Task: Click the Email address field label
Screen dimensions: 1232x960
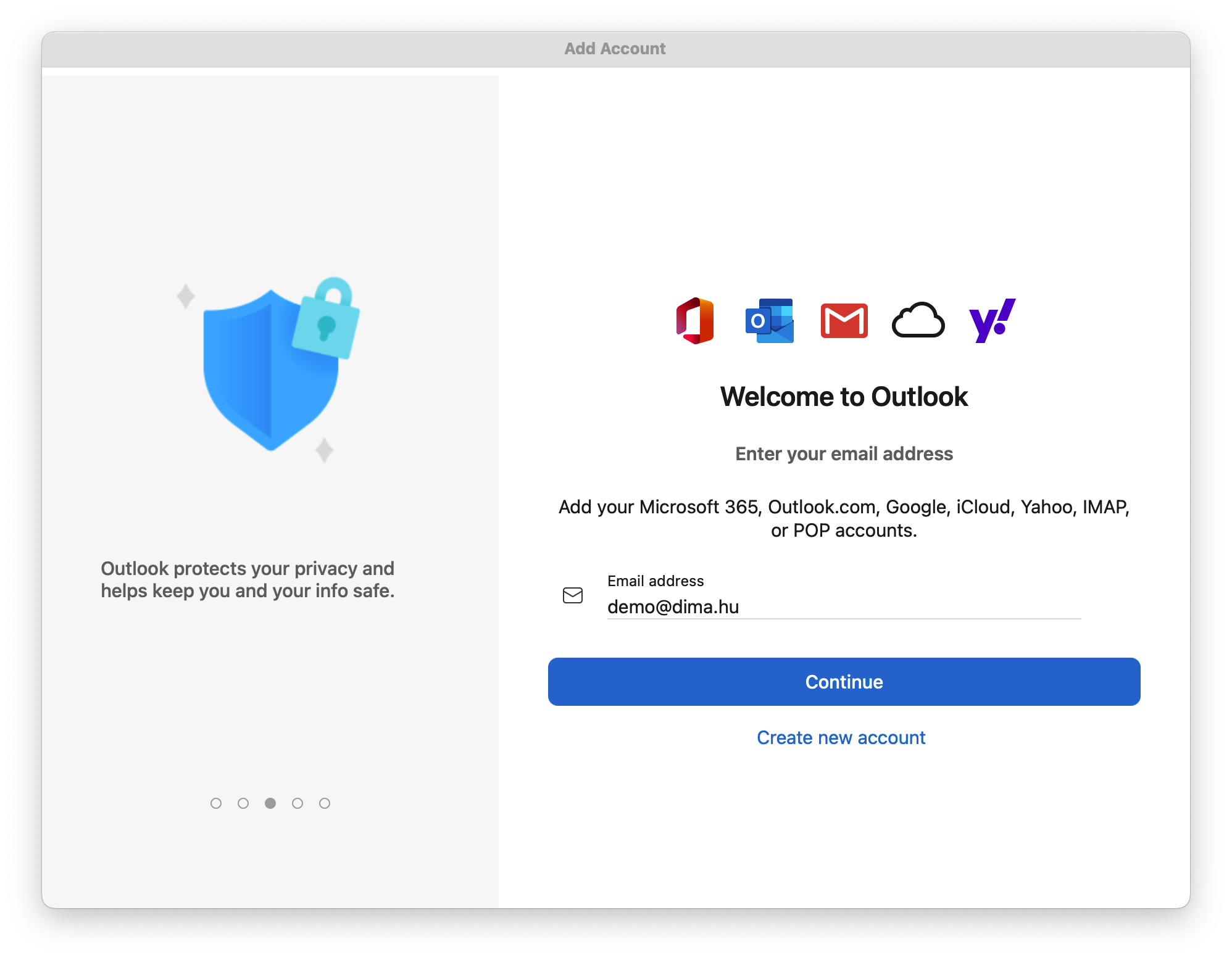Action: pos(656,581)
